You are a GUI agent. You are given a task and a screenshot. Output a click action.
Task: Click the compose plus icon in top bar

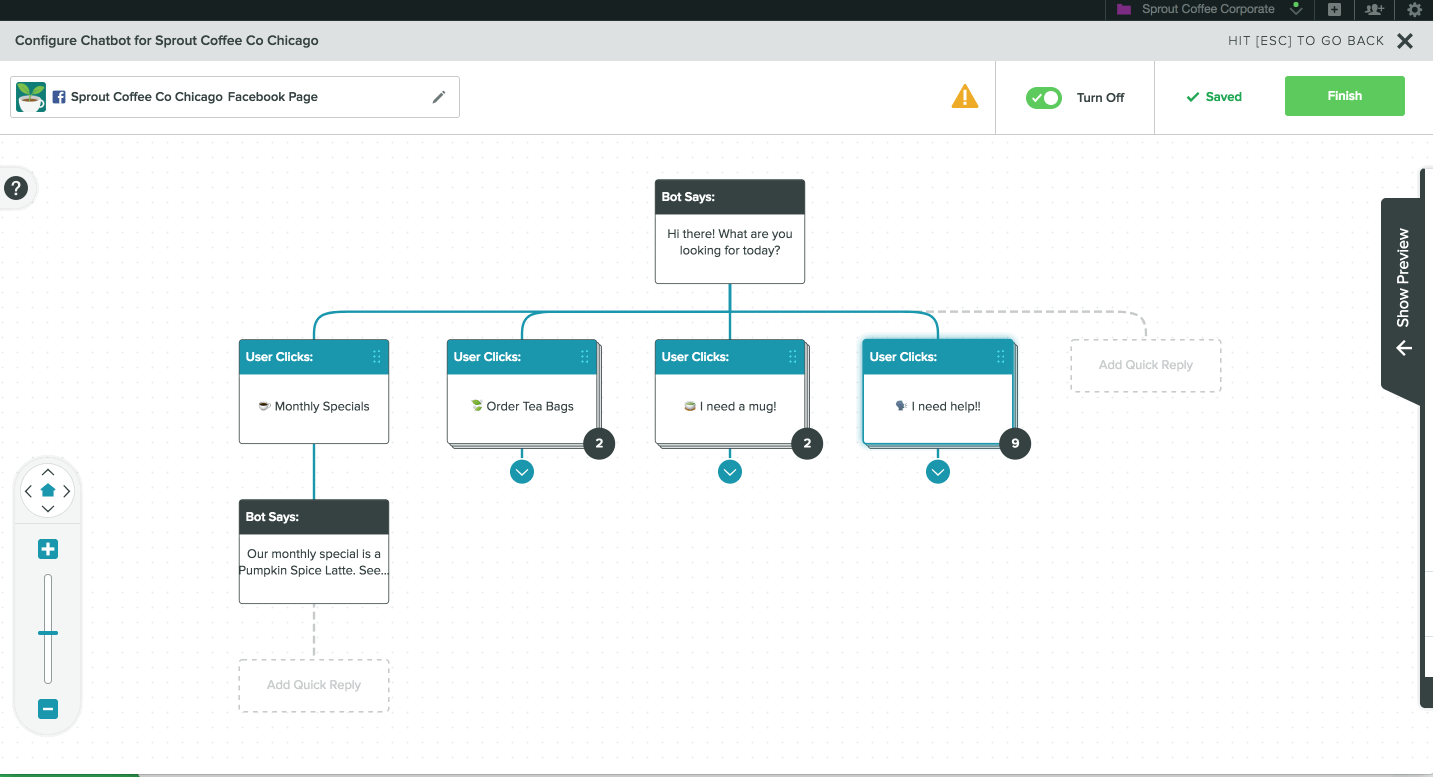1334,9
